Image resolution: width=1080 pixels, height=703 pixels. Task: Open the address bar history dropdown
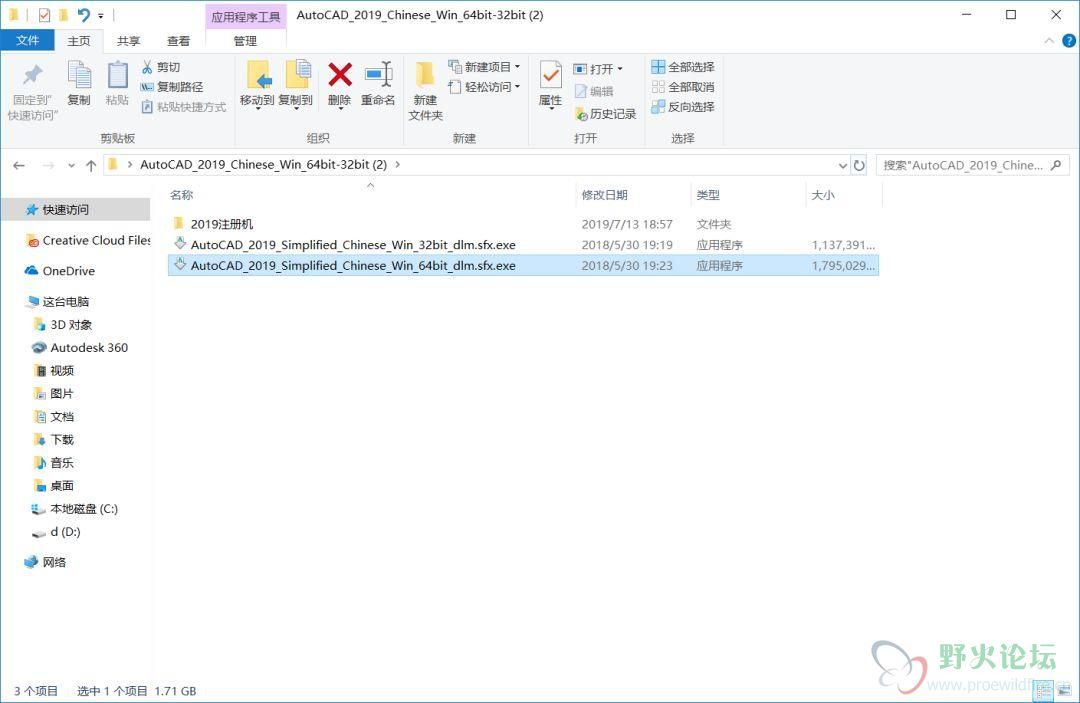pyautogui.click(x=842, y=165)
